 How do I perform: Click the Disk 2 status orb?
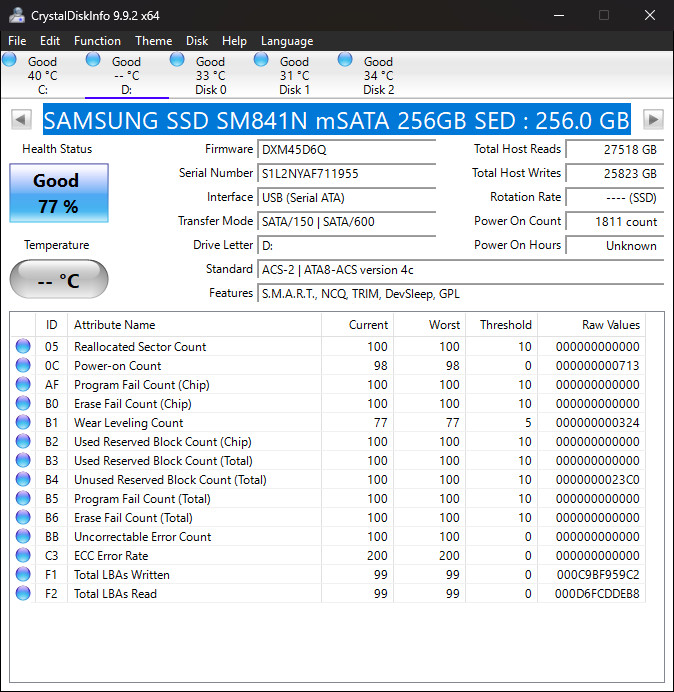point(345,59)
